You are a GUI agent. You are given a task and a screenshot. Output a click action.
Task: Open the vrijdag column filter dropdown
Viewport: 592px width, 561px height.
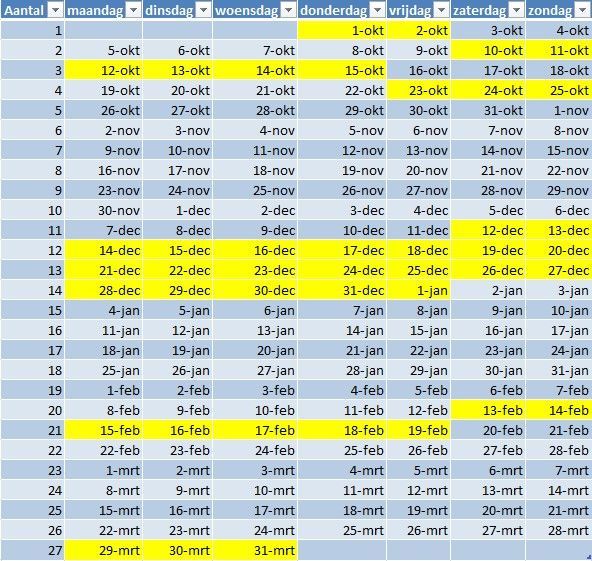pos(441,11)
